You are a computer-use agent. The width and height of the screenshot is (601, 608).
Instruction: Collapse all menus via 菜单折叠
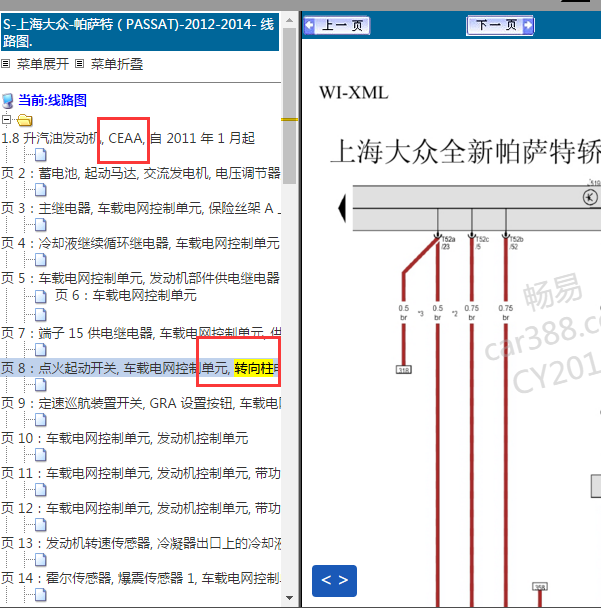coord(117,64)
